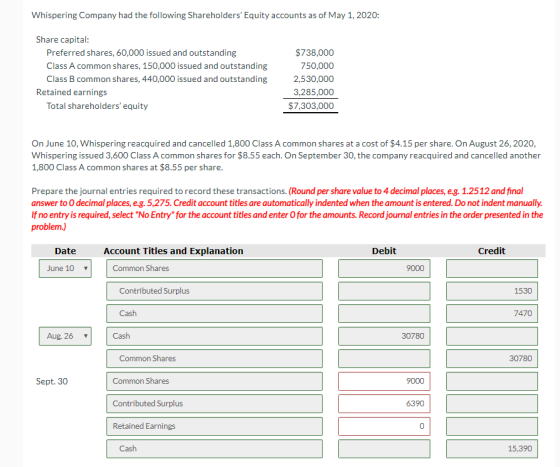
Task: Click the $7,303,000 total equity value
Action: 311,106
